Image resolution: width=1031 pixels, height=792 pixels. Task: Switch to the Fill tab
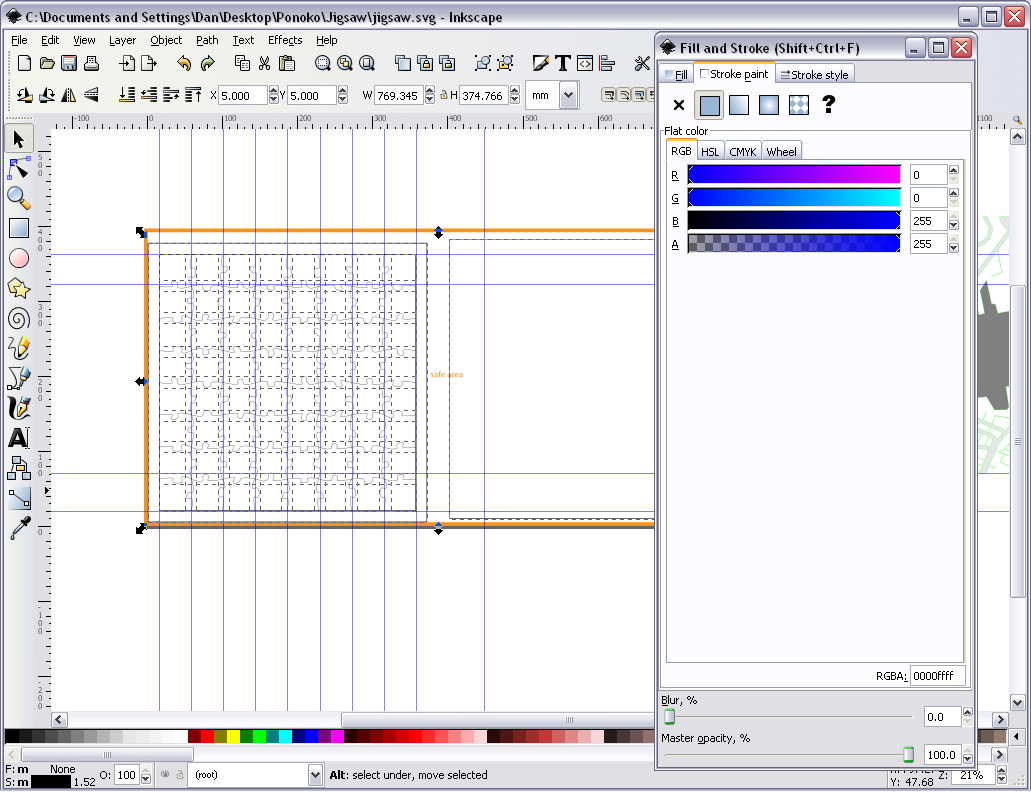[x=676, y=74]
